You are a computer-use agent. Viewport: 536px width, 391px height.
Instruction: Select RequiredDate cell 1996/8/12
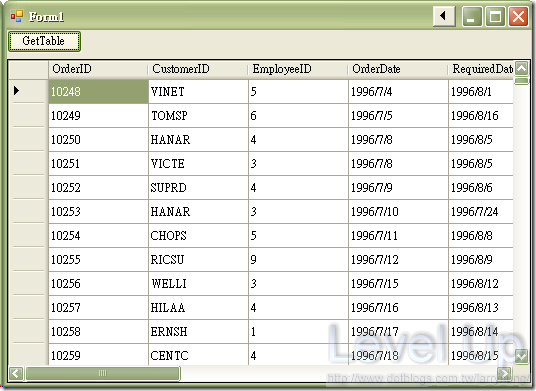(x=481, y=284)
